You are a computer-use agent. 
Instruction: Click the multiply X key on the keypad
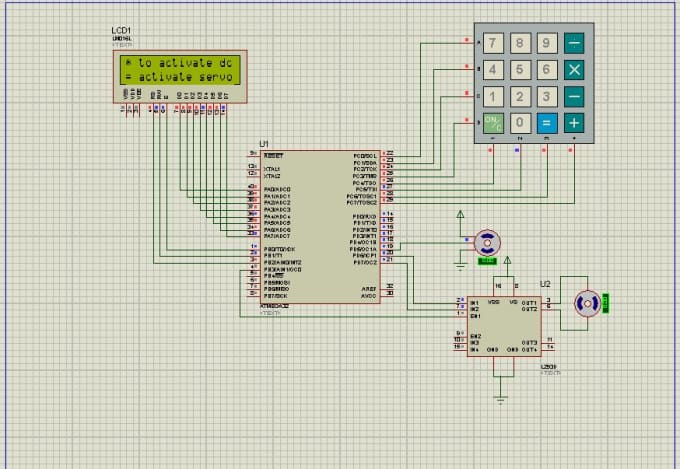[x=574, y=69]
